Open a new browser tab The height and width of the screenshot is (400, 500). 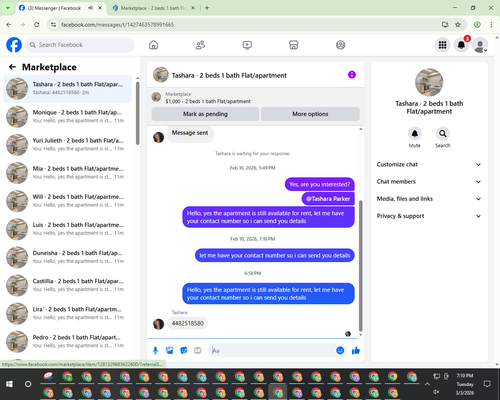(207, 8)
